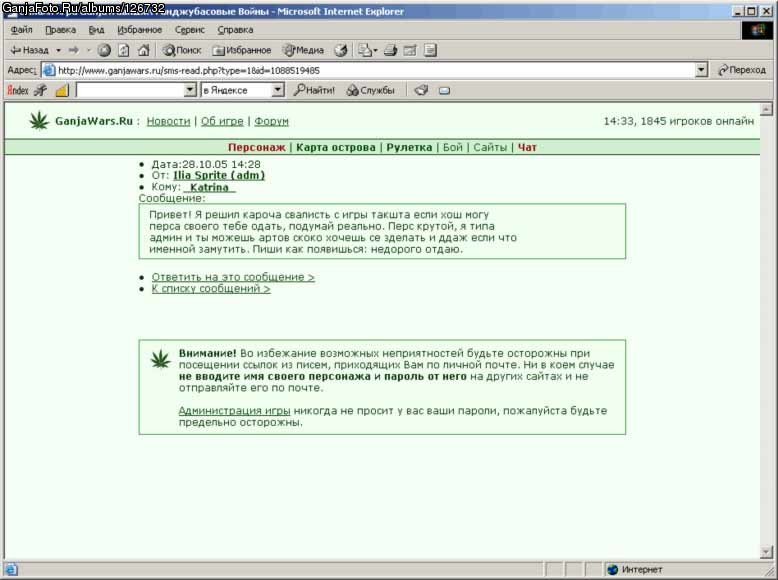Open the Администрация игры link

click(234, 411)
